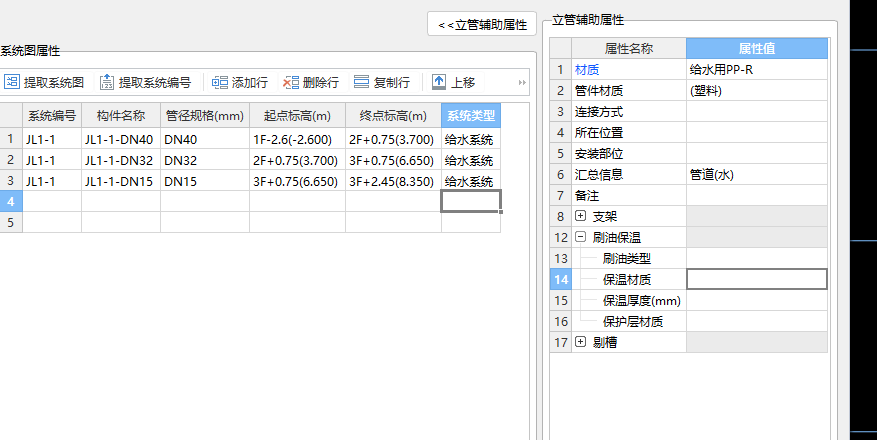
Task: Select the 管径规格(mm) column header
Action: coord(205,116)
